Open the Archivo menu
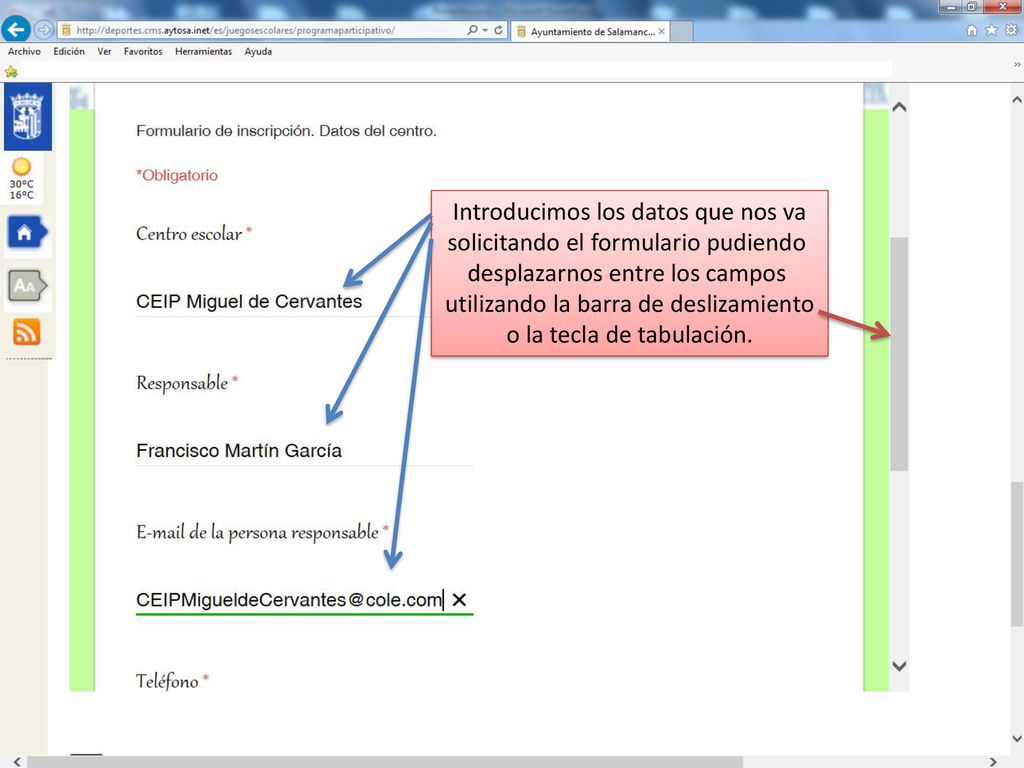The width and height of the screenshot is (1024, 768). (x=24, y=52)
